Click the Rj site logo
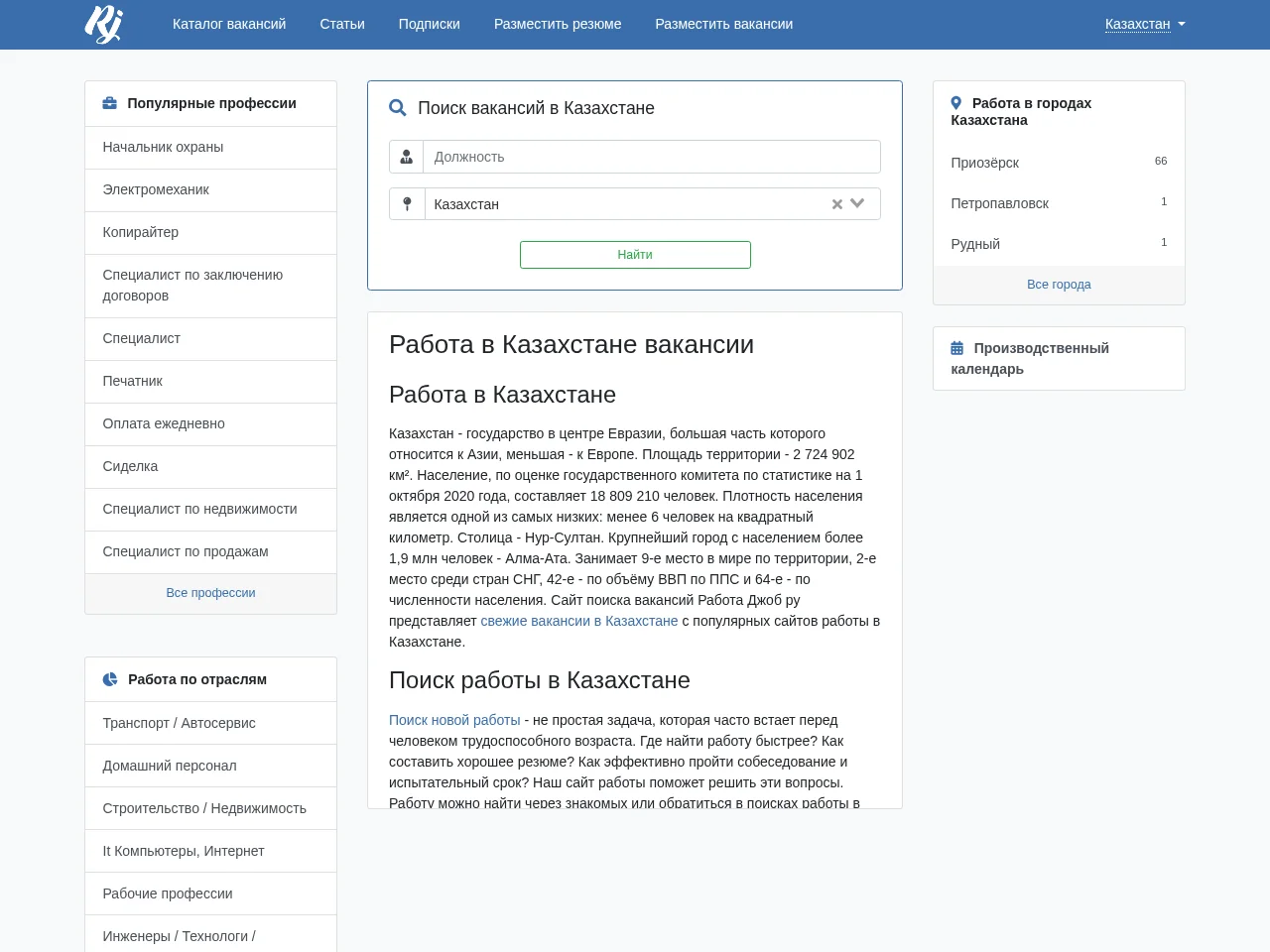This screenshot has height=952, width=1270. click(x=103, y=24)
